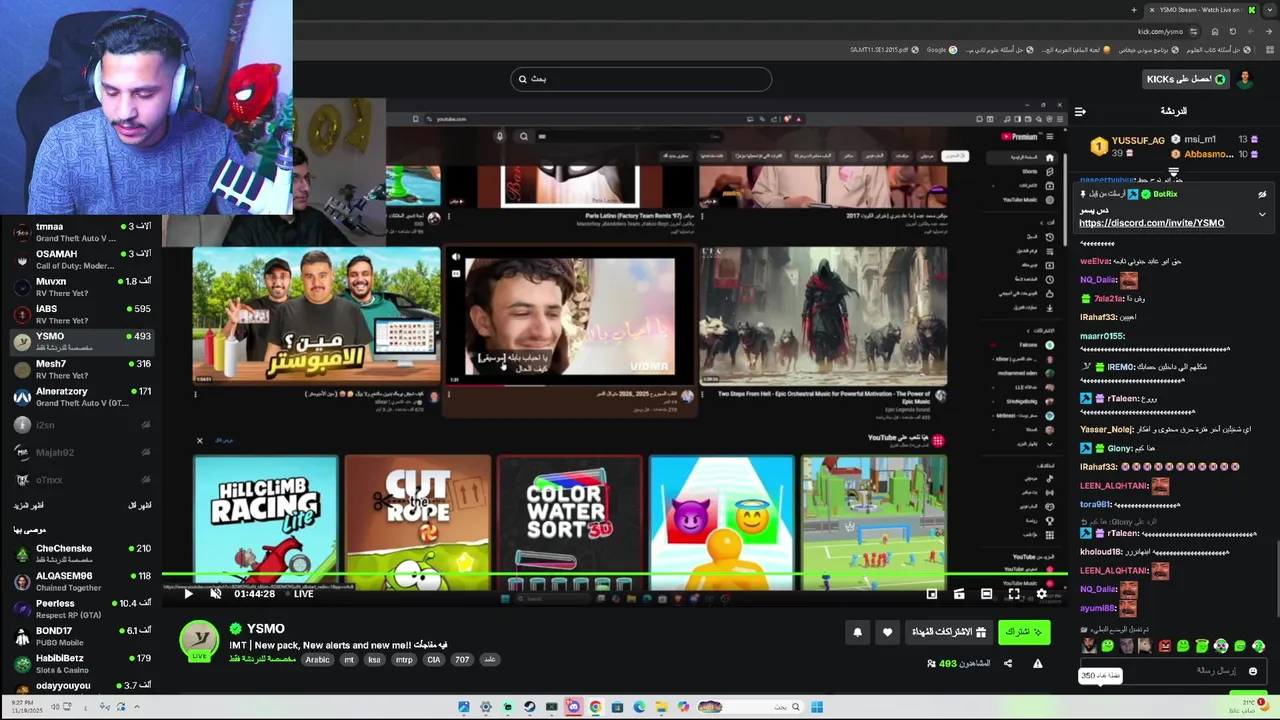The image size is (1280, 720).
Task: Play the stream with the play button
Action: (188, 594)
